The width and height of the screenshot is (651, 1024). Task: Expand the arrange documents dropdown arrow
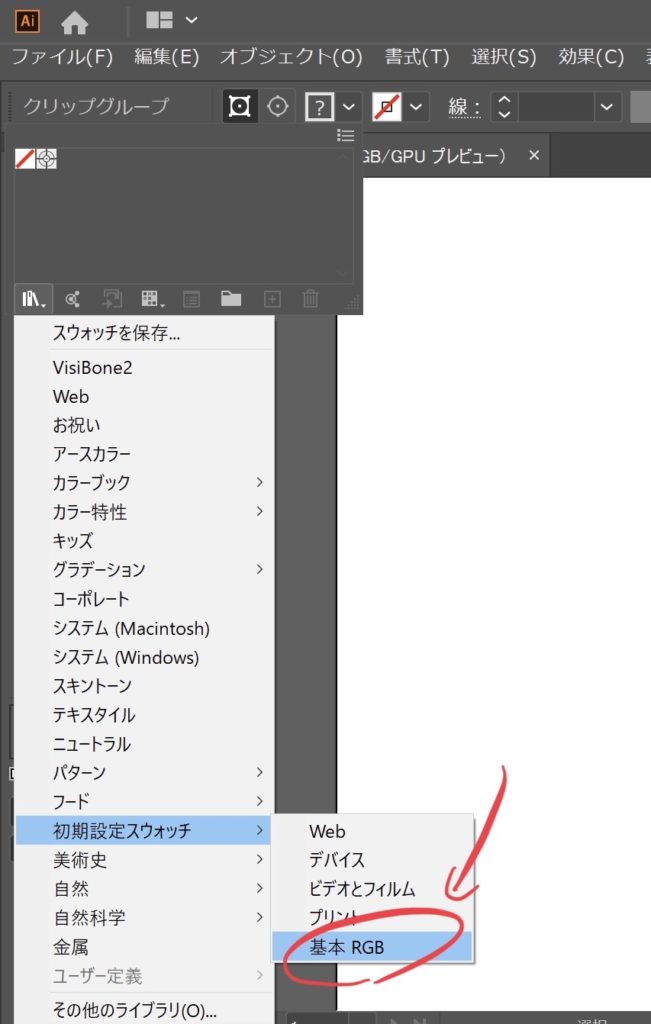(191, 20)
